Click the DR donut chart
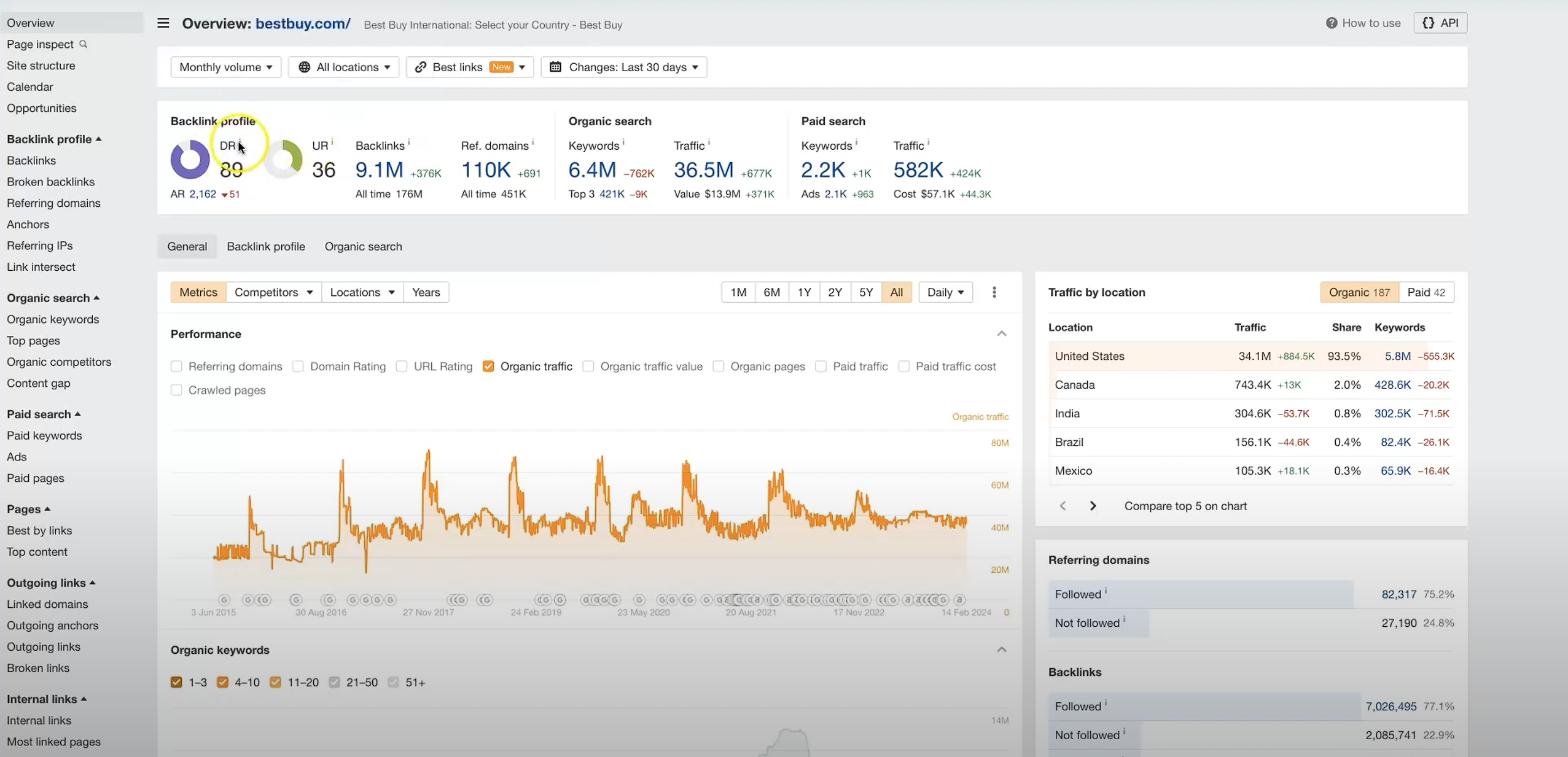The image size is (1568, 757). 190,159
